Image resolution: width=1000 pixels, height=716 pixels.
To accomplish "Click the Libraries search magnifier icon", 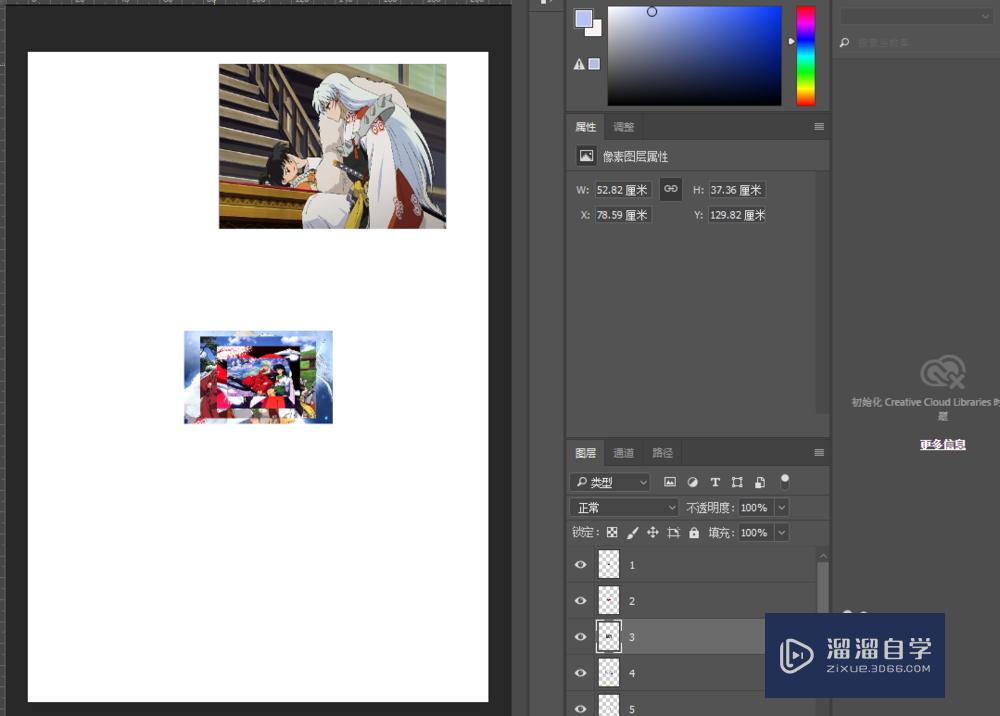I will pyautogui.click(x=844, y=43).
